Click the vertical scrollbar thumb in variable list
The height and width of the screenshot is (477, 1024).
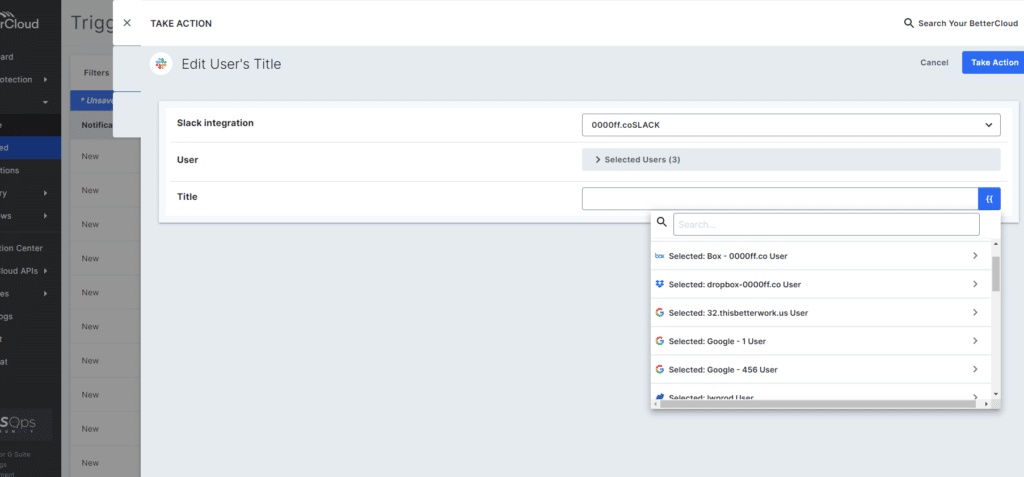(995, 273)
